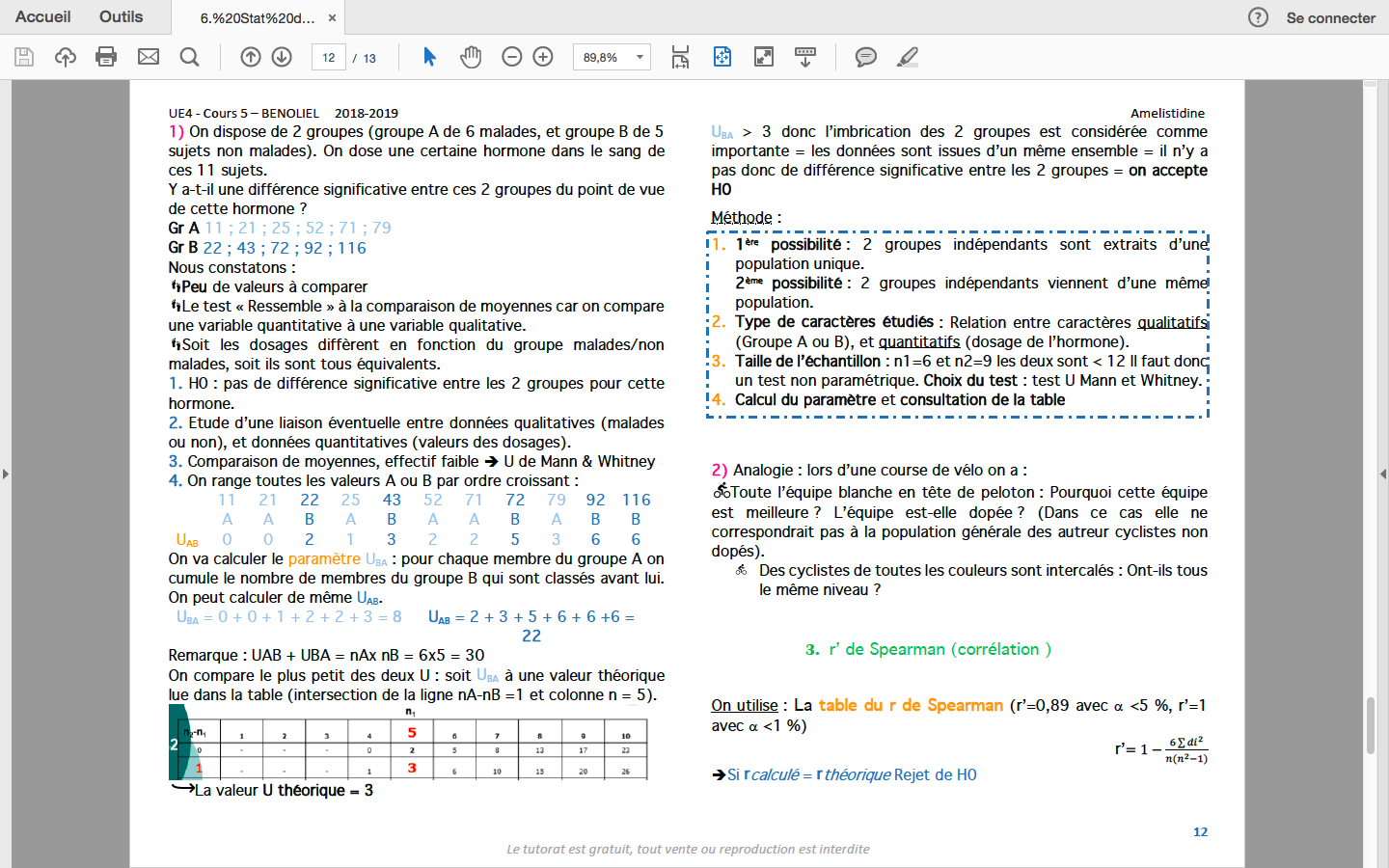Image resolution: width=1389 pixels, height=868 pixels.
Task: Click the page number input field
Action: coord(329,58)
